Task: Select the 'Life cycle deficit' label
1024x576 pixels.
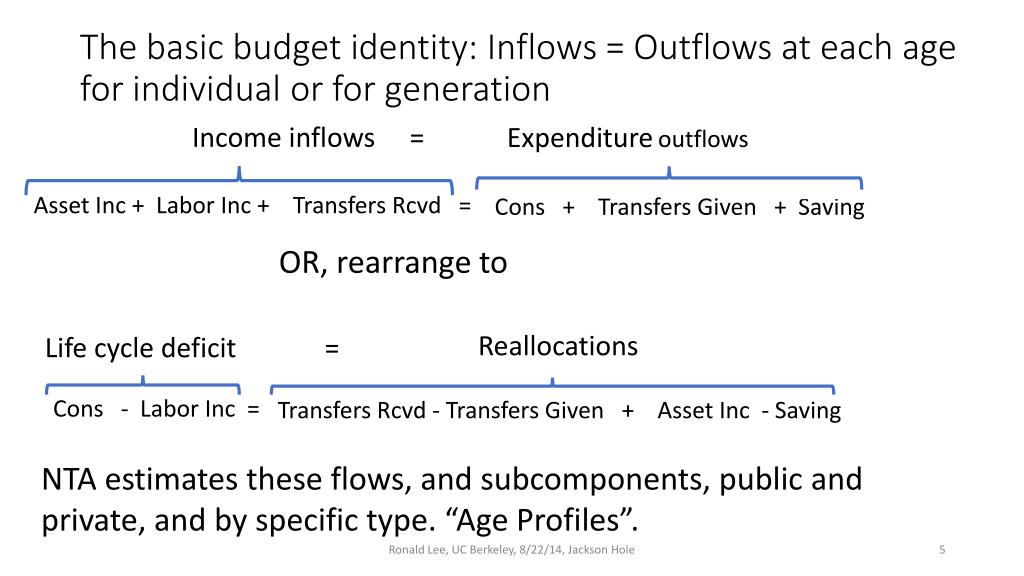Action: coord(140,349)
